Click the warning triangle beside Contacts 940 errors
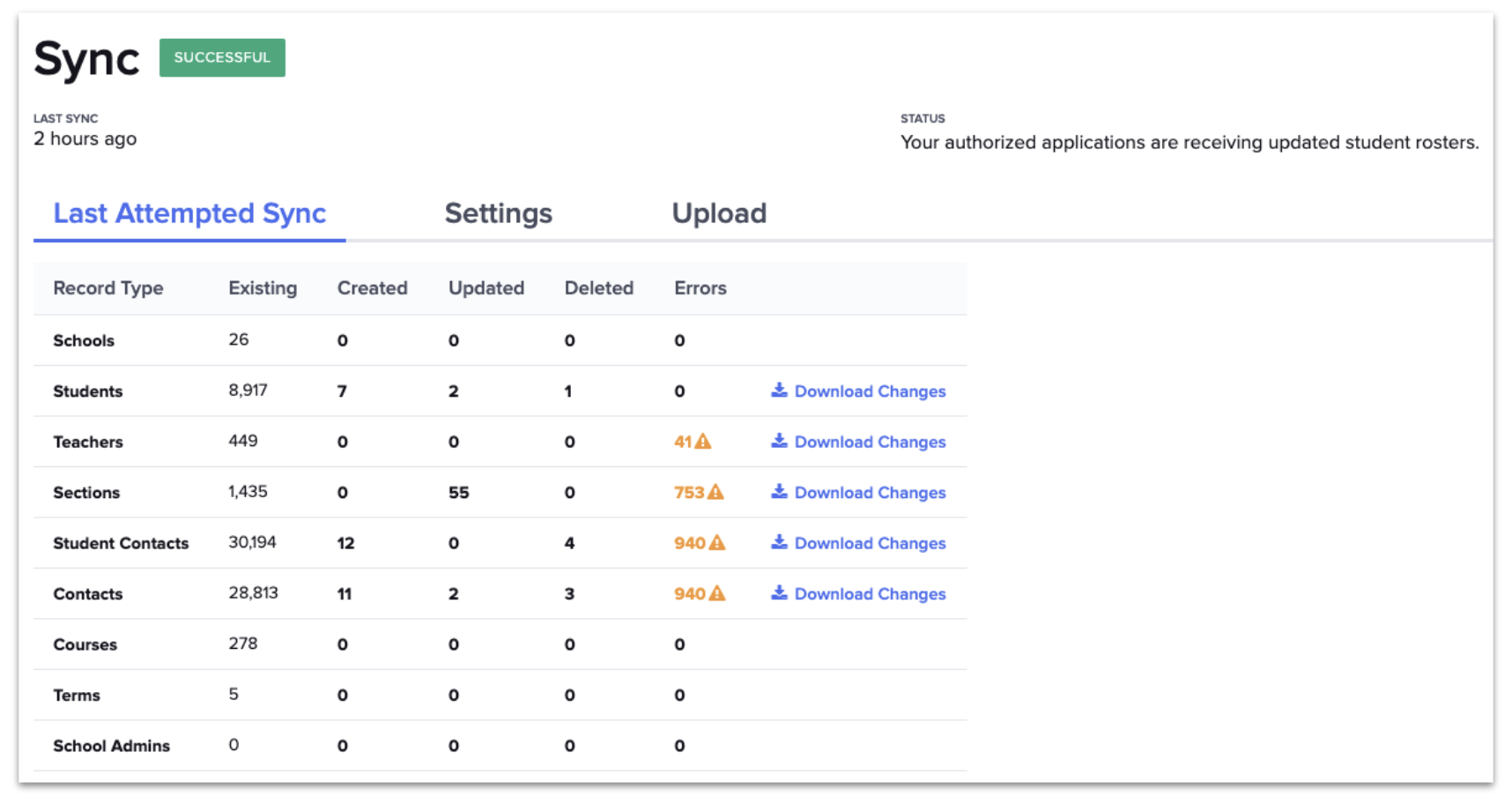This screenshot has width=1512, height=804. [718, 593]
